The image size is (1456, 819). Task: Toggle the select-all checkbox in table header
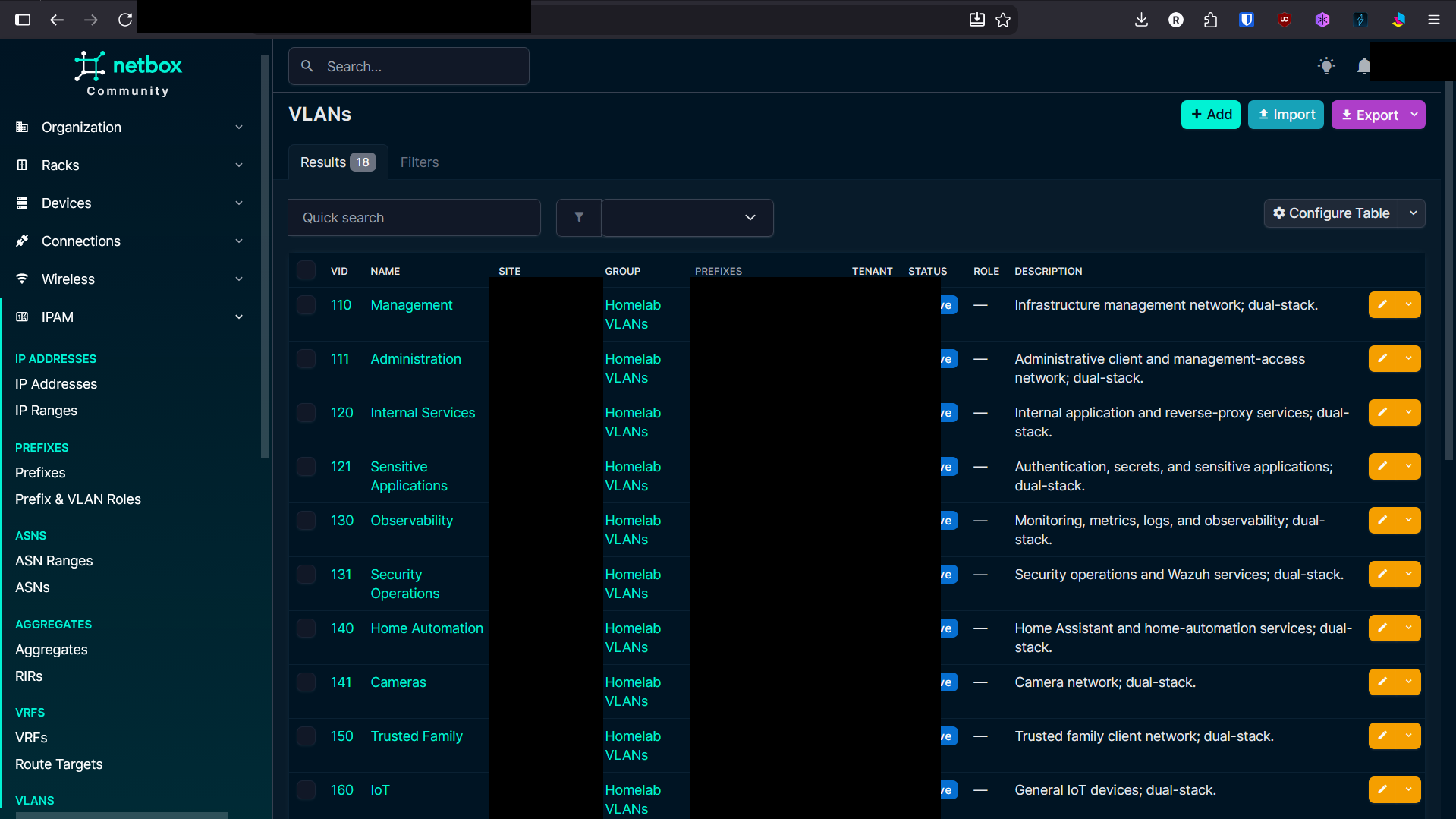point(306,270)
